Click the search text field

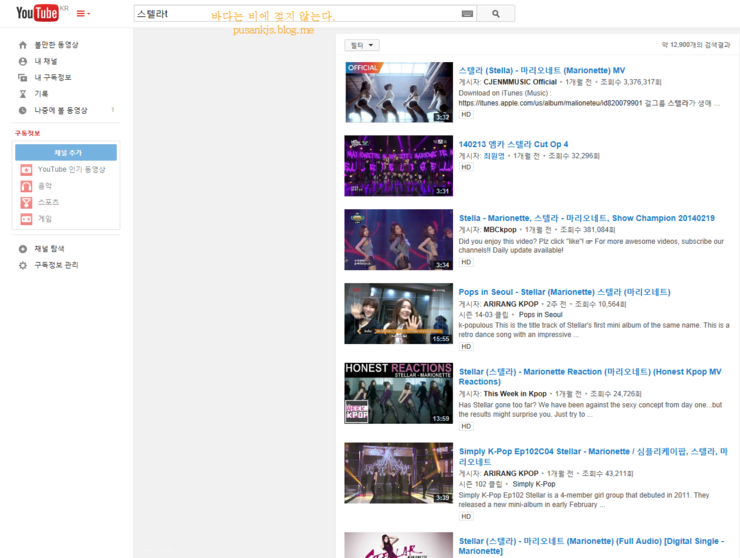[296, 14]
